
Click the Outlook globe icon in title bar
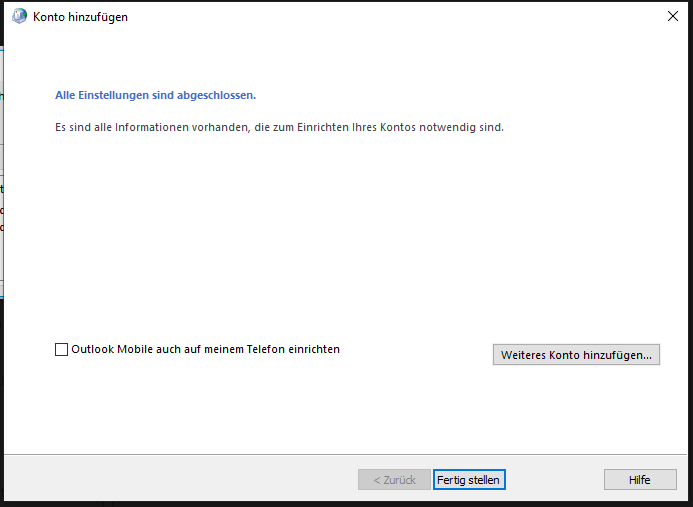(x=19, y=17)
